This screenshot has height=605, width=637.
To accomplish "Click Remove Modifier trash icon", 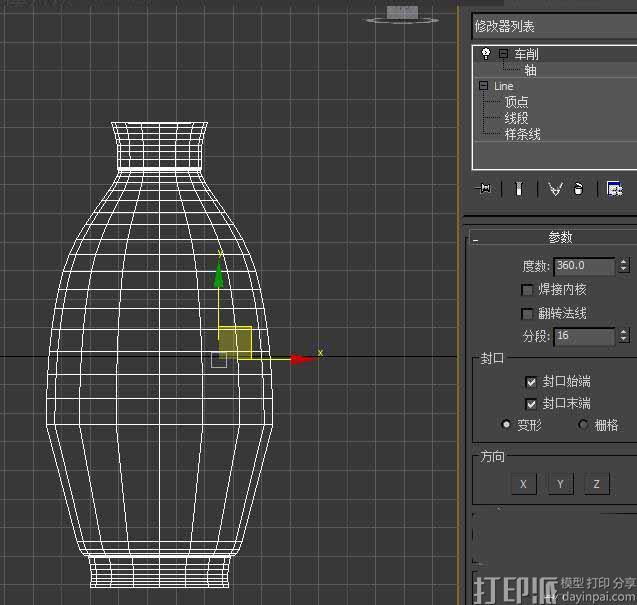I will [x=578, y=188].
